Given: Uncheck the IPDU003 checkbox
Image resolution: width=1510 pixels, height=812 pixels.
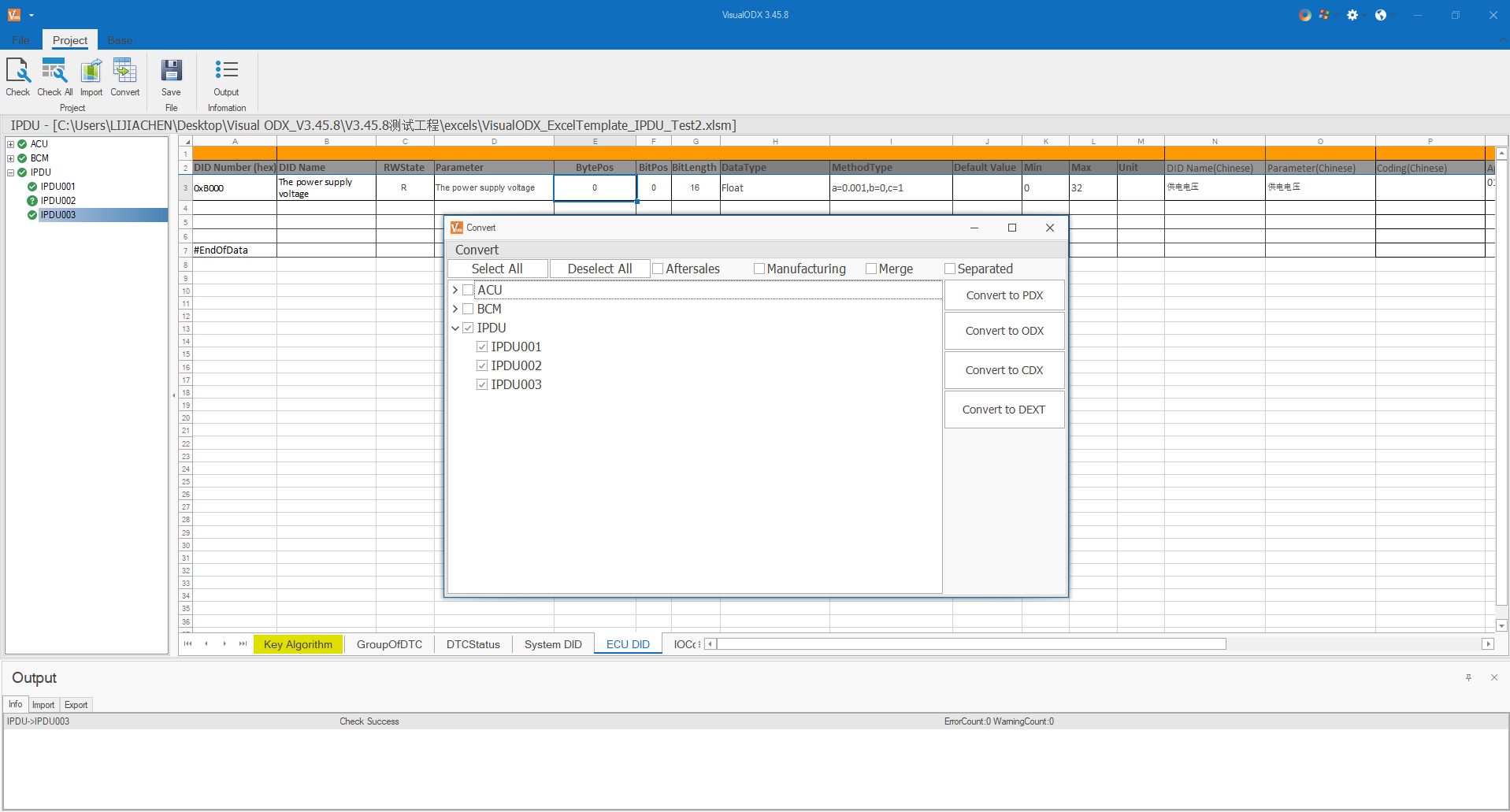Looking at the screenshot, I should click(482, 384).
